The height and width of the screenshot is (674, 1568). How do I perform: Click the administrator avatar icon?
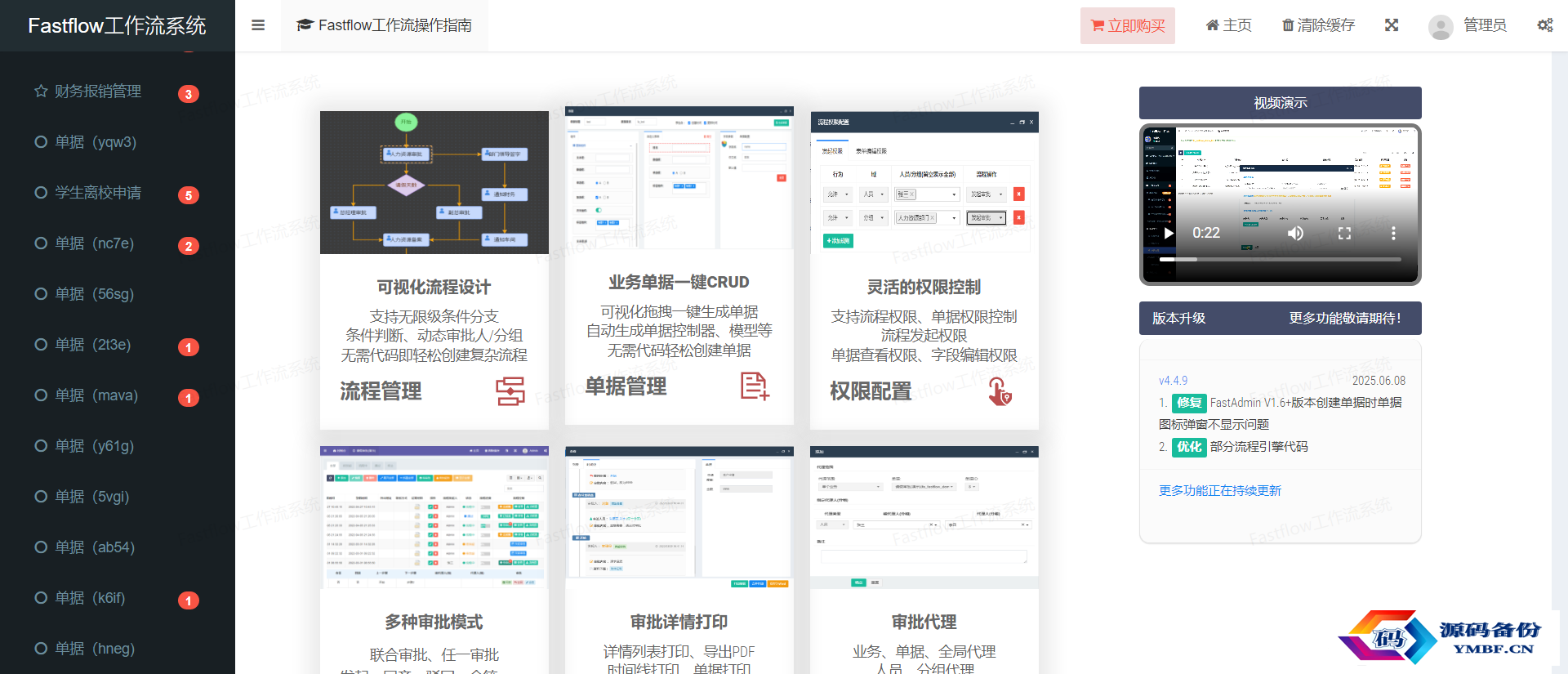tap(1441, 27)
